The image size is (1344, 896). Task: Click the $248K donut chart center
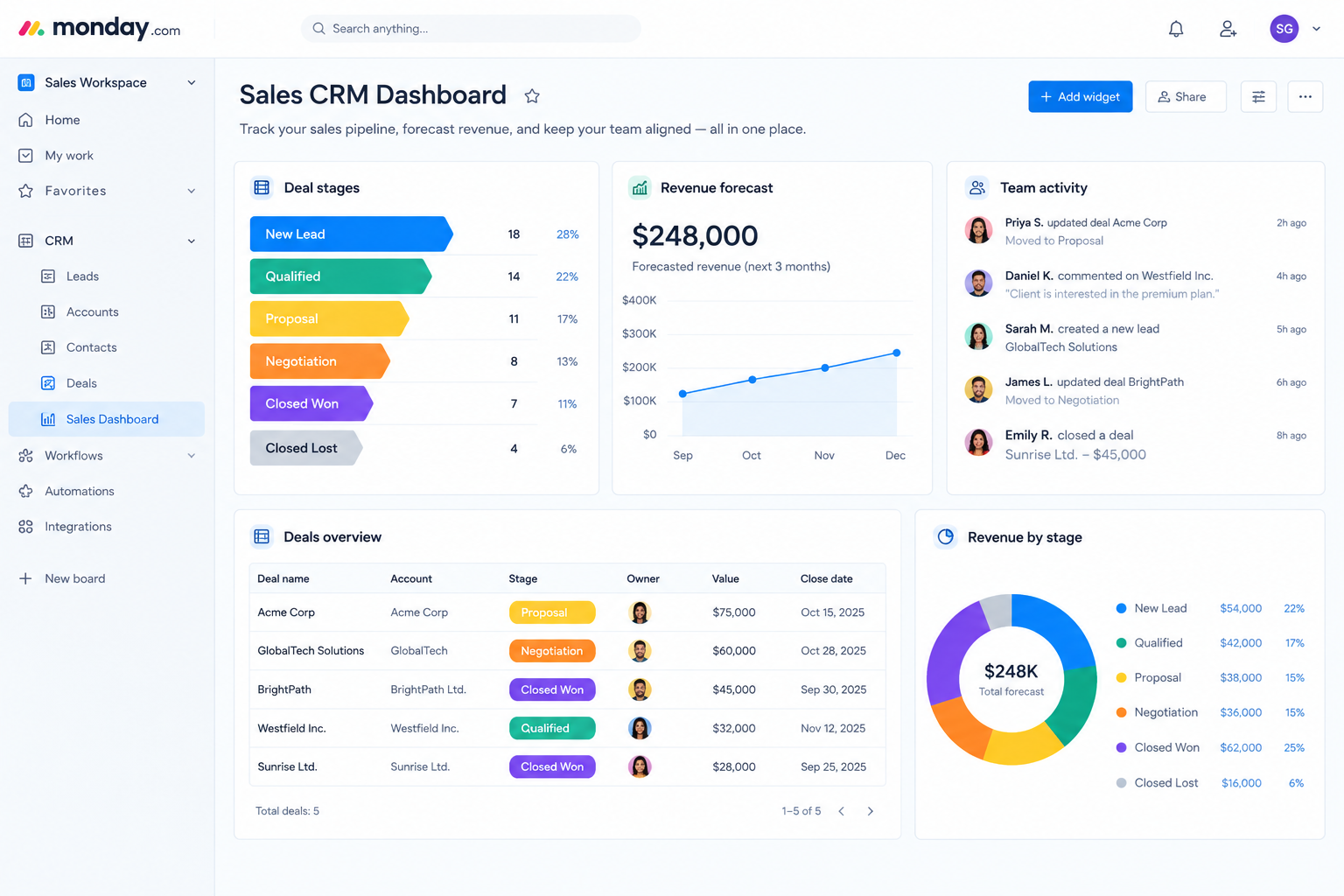1011,679
